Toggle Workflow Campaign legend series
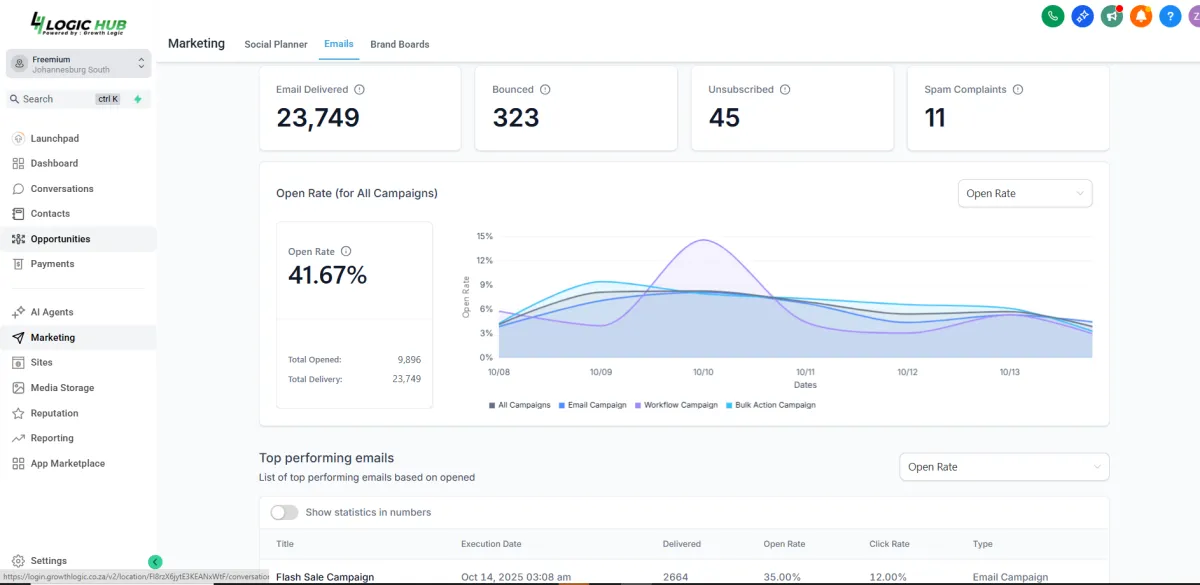 pos(676,405)
